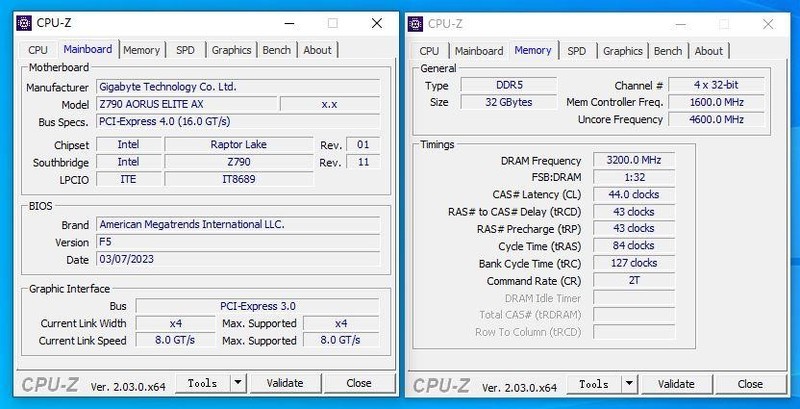Click CAS# Latency 44.0 clocks field
This screenshot has height=409, width=800.
click(634, 194)
